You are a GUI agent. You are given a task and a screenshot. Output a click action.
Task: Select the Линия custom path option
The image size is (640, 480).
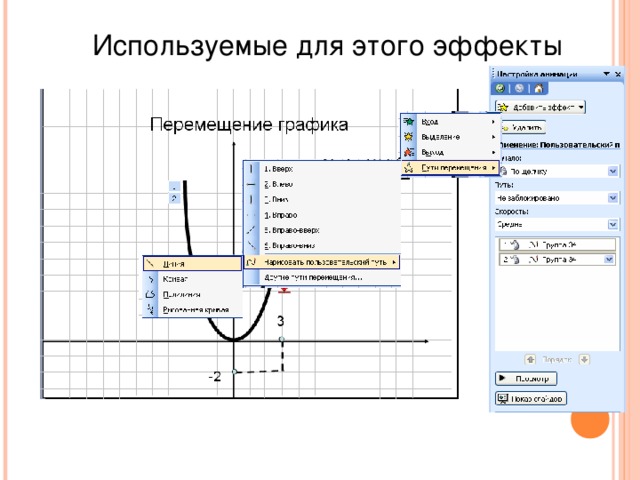point(192,264)
